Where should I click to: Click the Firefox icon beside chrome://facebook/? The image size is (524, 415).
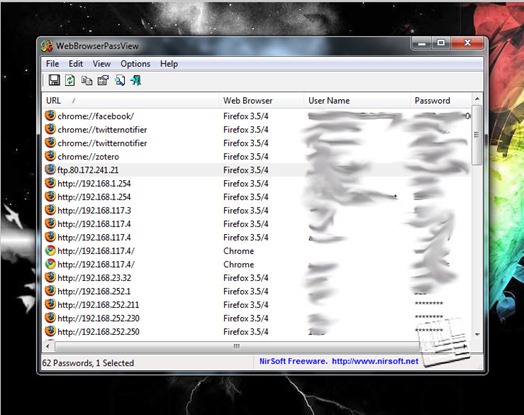(x=50, y=116)
